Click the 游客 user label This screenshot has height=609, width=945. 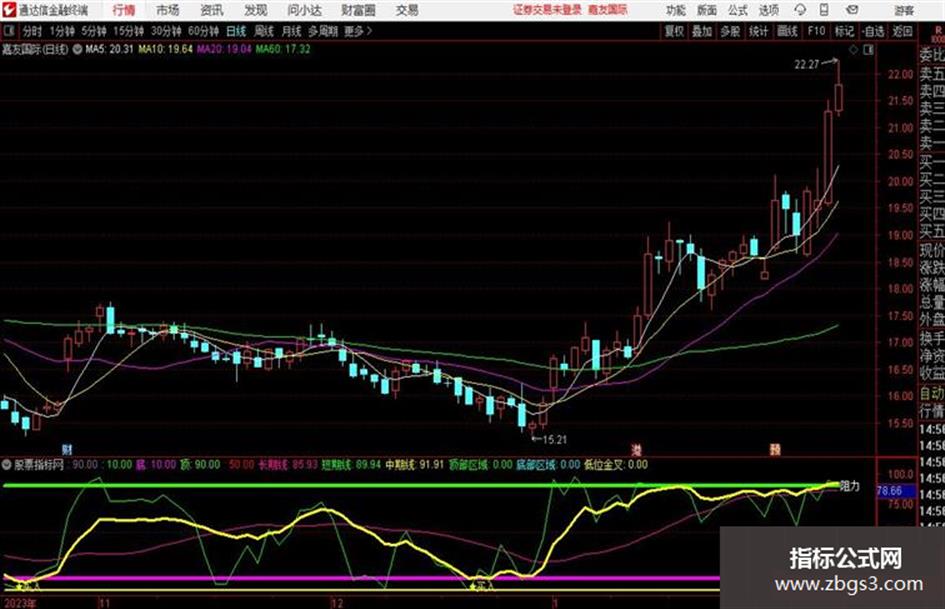[x=903, y=10]
